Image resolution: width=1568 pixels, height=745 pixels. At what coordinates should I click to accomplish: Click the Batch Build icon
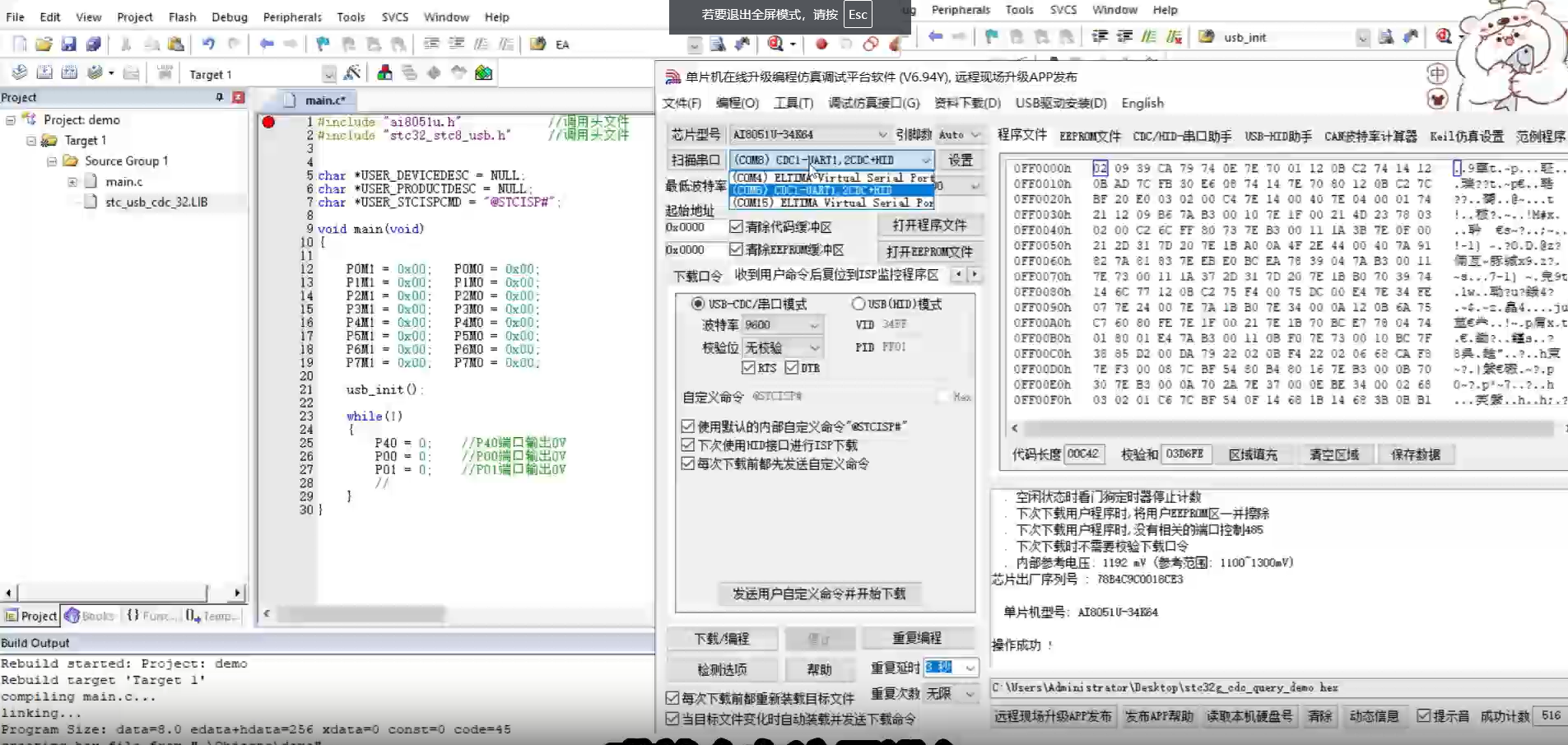95,72
